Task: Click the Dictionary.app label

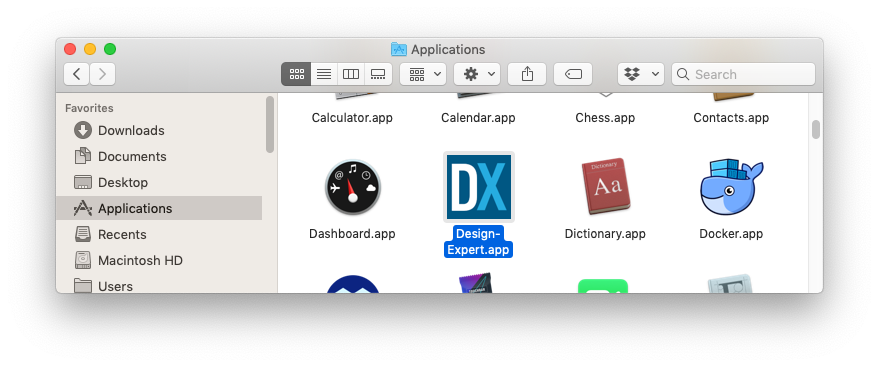Action: (x=605, y=234)
